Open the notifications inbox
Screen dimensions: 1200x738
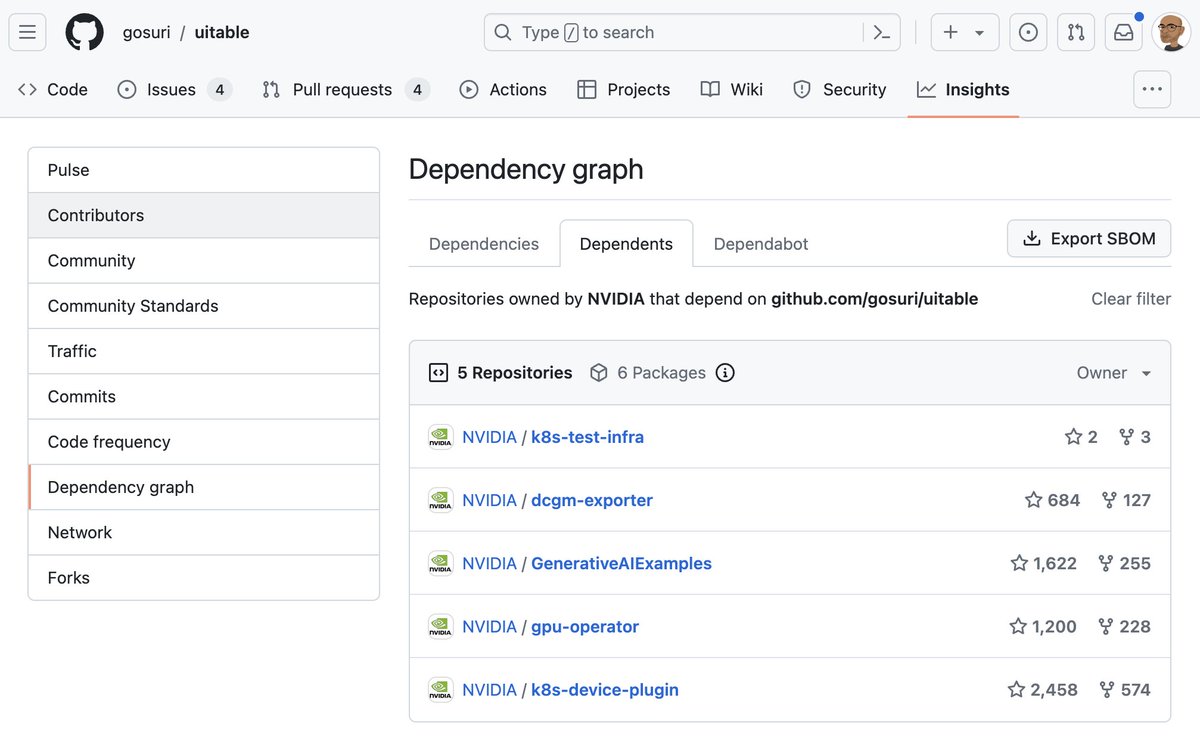click(1124, 32)
